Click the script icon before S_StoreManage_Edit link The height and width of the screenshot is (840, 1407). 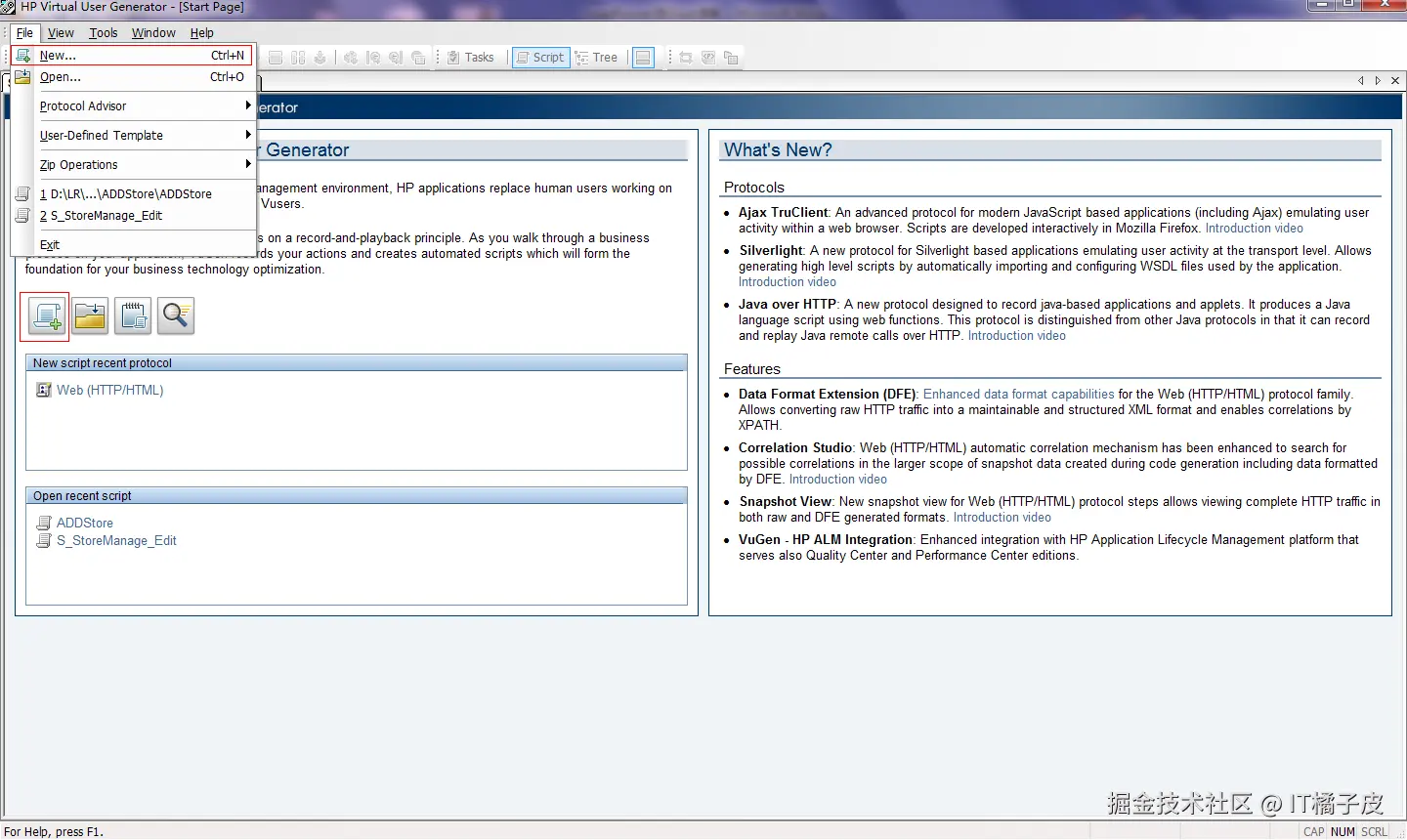click(x=44, y=540)
